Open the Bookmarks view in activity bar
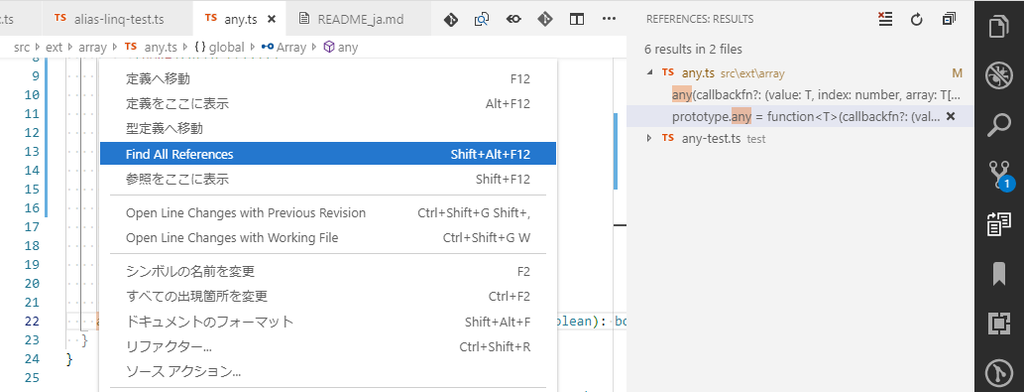This screenshot has width=1024, height=392. [999, 274]
